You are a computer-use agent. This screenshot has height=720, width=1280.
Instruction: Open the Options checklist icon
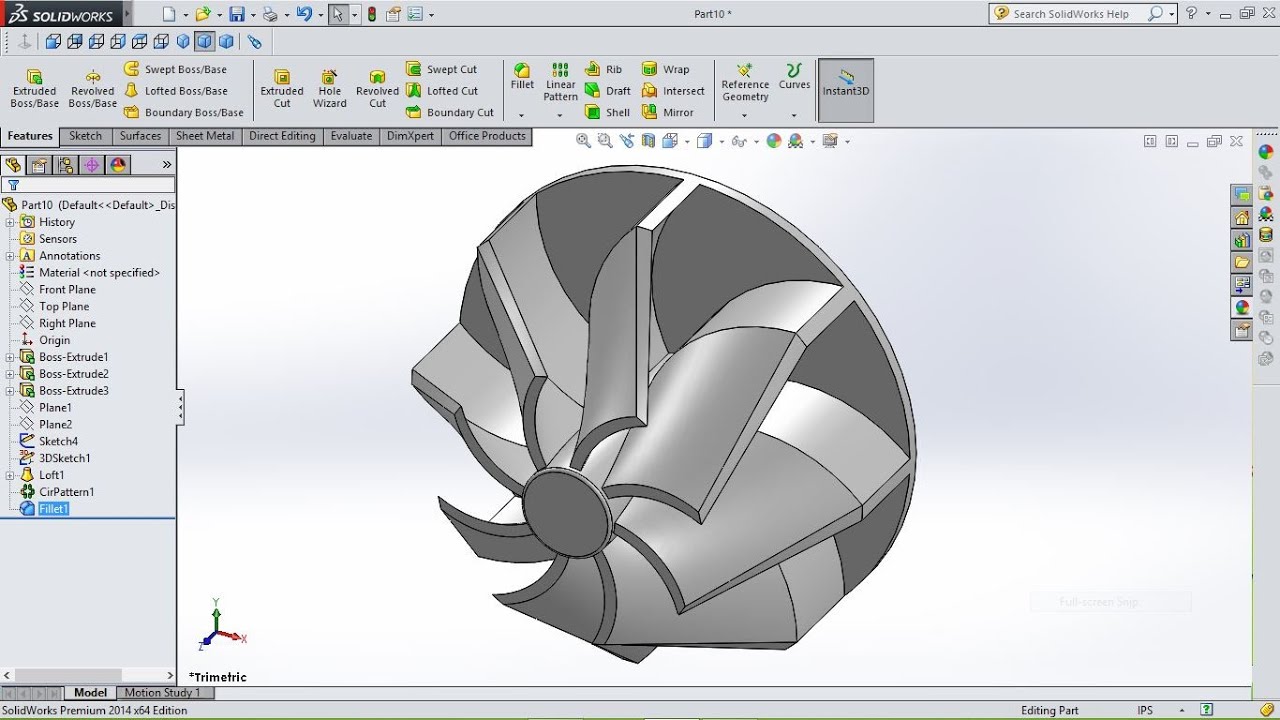tap(415, 14)
